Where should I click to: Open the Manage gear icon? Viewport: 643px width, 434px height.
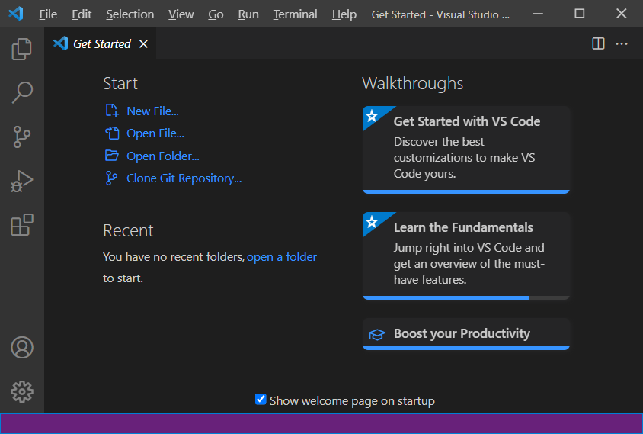pos(22,391)
